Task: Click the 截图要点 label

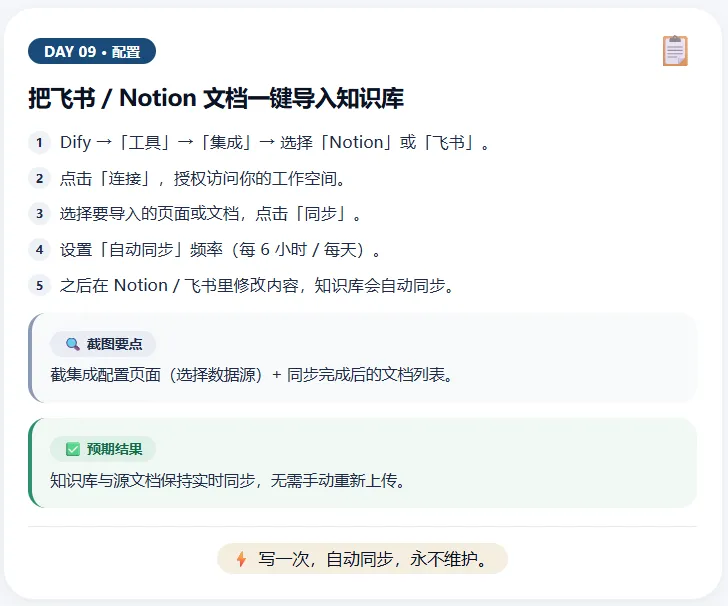Action: pos(114,344)
